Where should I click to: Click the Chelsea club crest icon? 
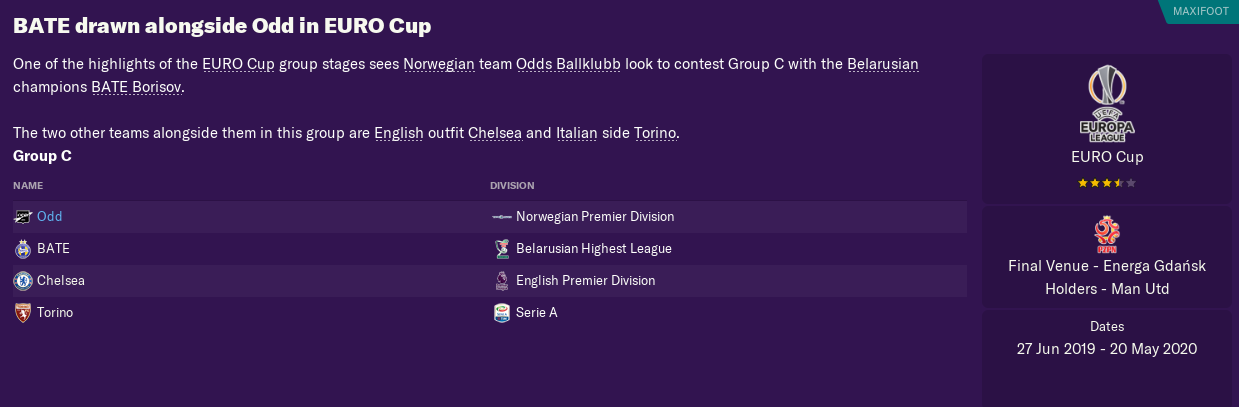(23, 281)
